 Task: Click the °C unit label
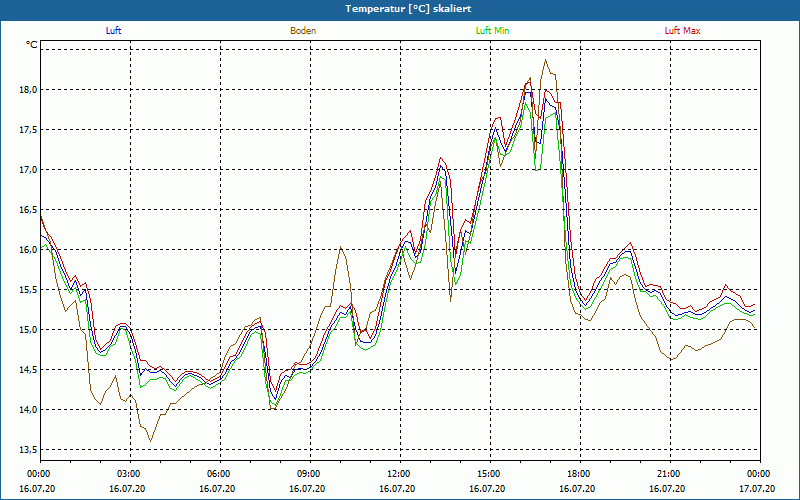click(31, 45)
